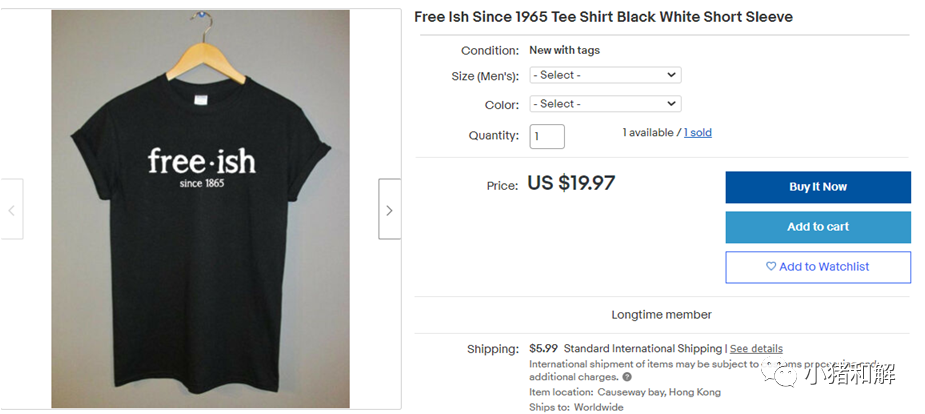Open the help icon beside additional charges
Screen dimensions: 925x414
click(627, 377)
